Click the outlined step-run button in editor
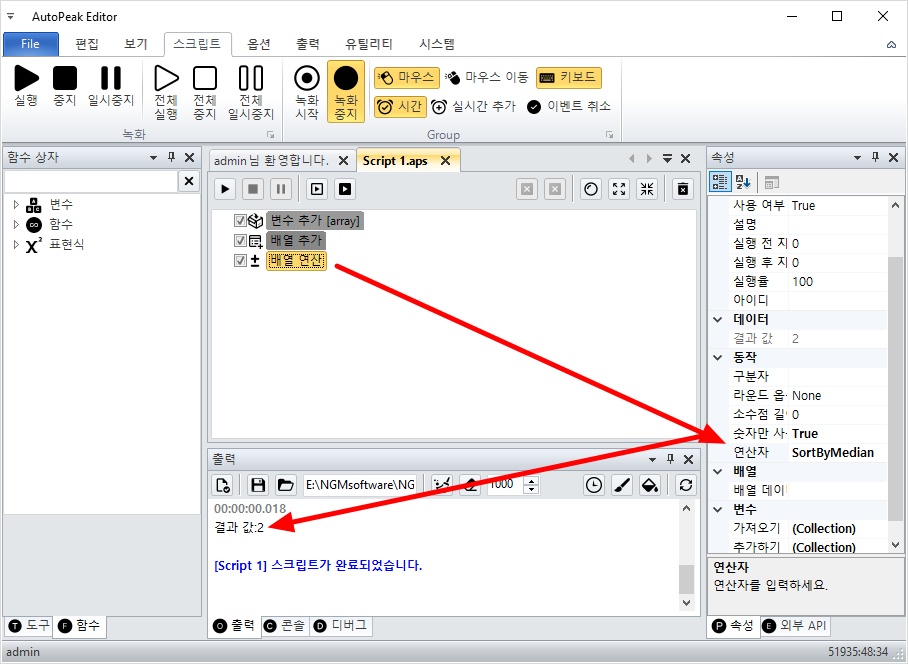Viewport: 908px width, 664px height. click(x=317, y=189)
